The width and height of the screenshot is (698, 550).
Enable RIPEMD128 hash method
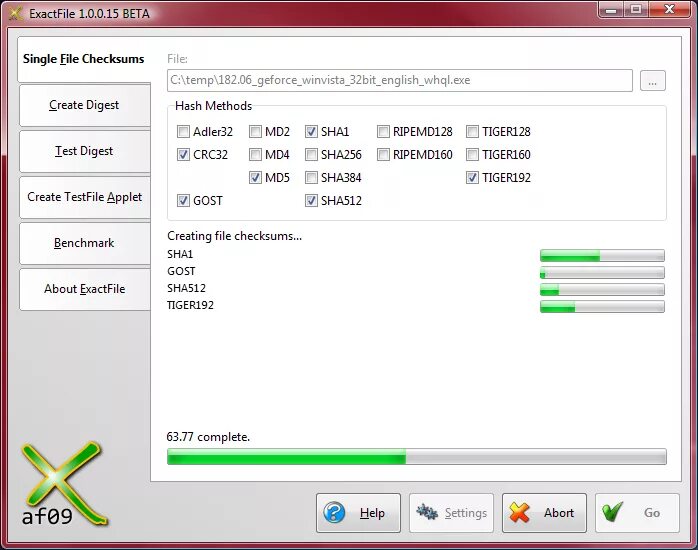pyautogui.click(x=383, y=131)
